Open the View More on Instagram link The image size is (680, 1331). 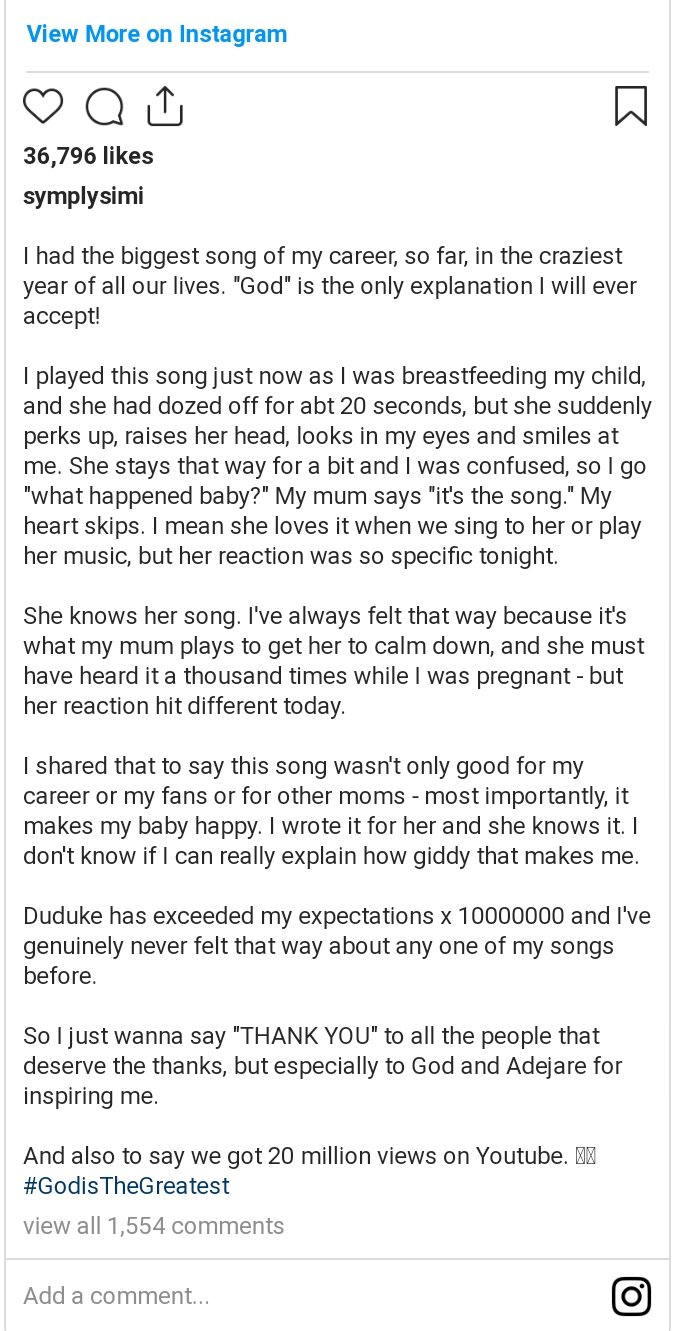(157, 34)
